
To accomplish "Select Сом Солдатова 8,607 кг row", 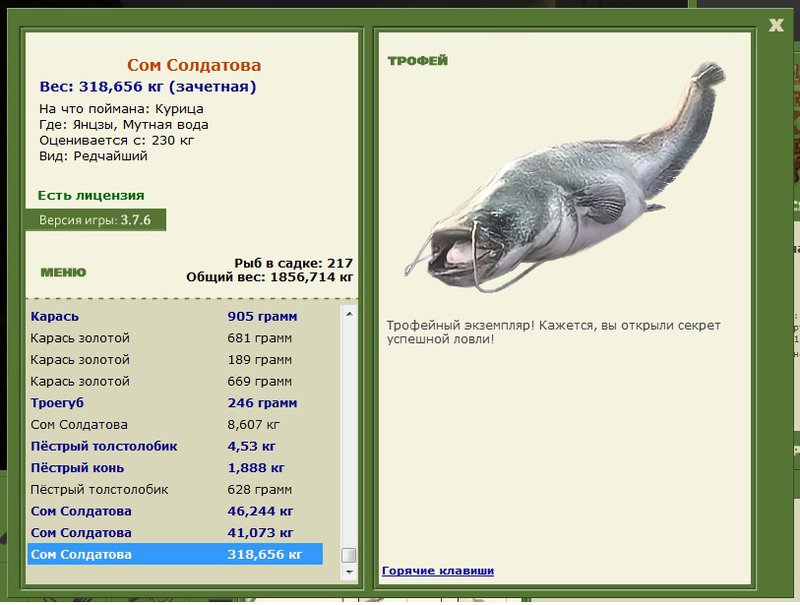I will [x=175, y=424].
